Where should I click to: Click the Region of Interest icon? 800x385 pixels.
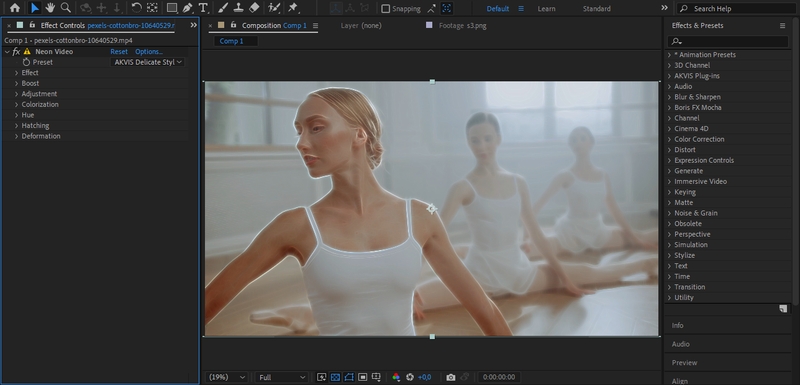click(363, 377)
